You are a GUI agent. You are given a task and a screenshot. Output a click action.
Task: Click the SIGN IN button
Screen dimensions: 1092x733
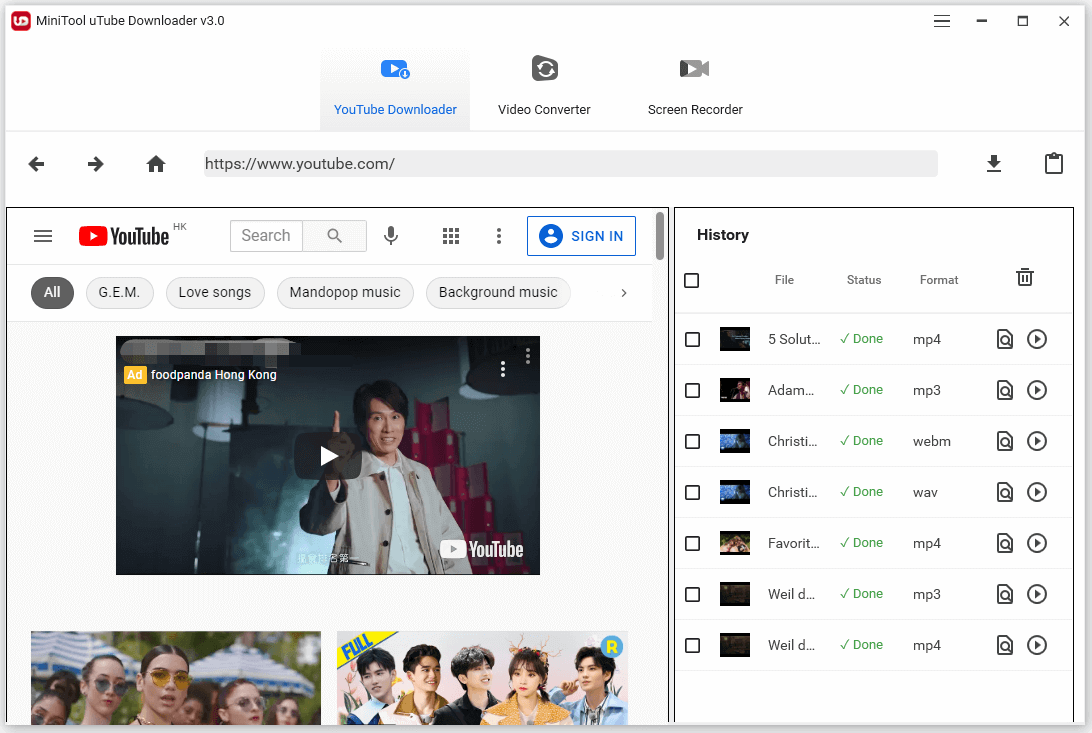point(581,236)
